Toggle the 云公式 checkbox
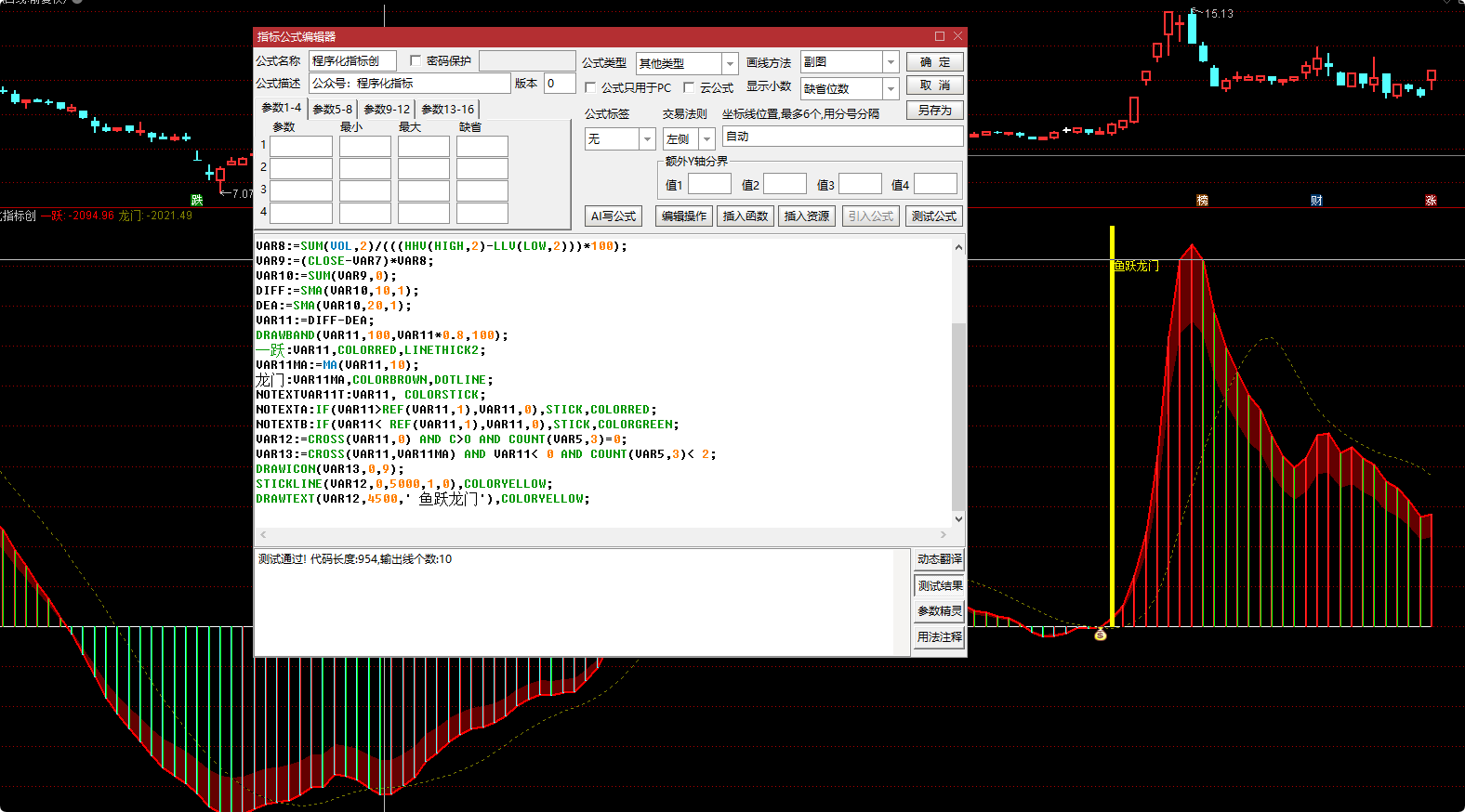 pyautogui.click(x=689, y=87)
